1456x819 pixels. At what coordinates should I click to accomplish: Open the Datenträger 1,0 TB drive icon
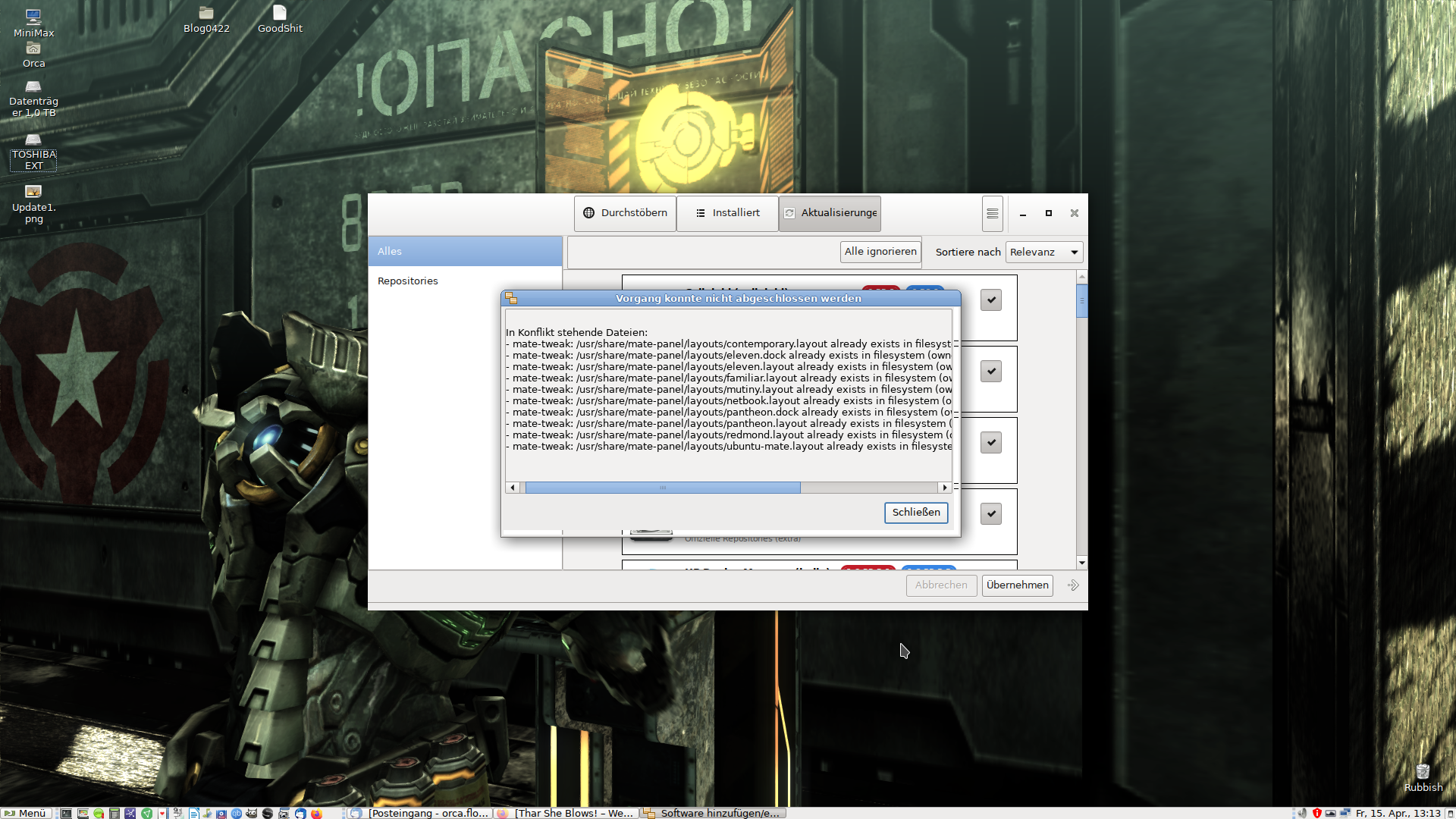tap(33, 99)
